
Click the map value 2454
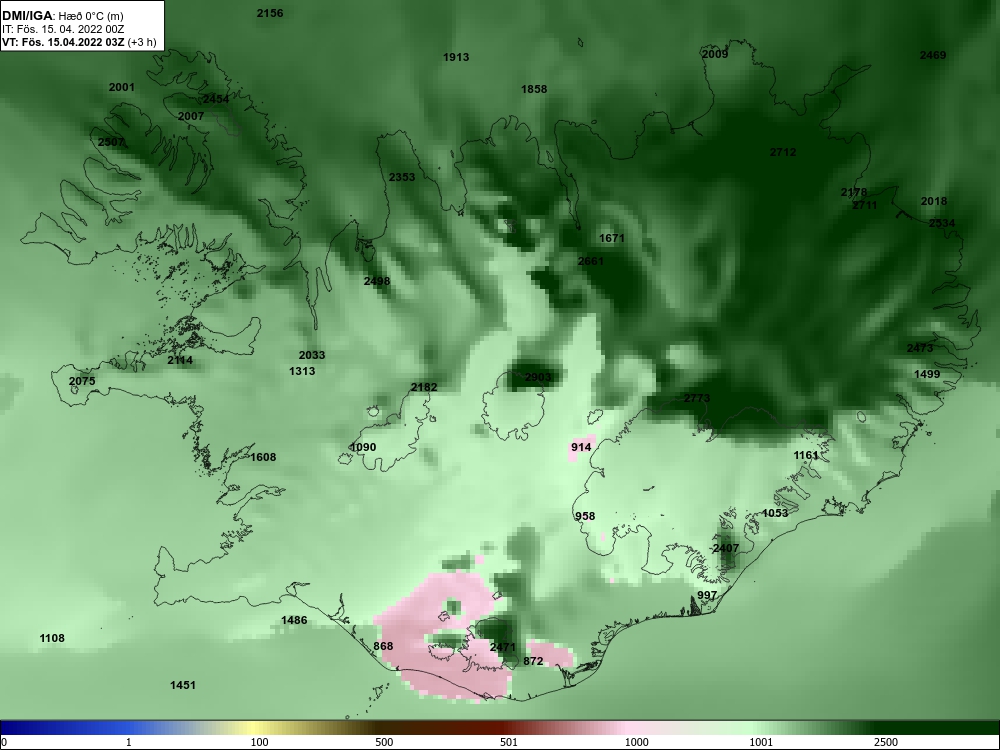pos(216,99)
